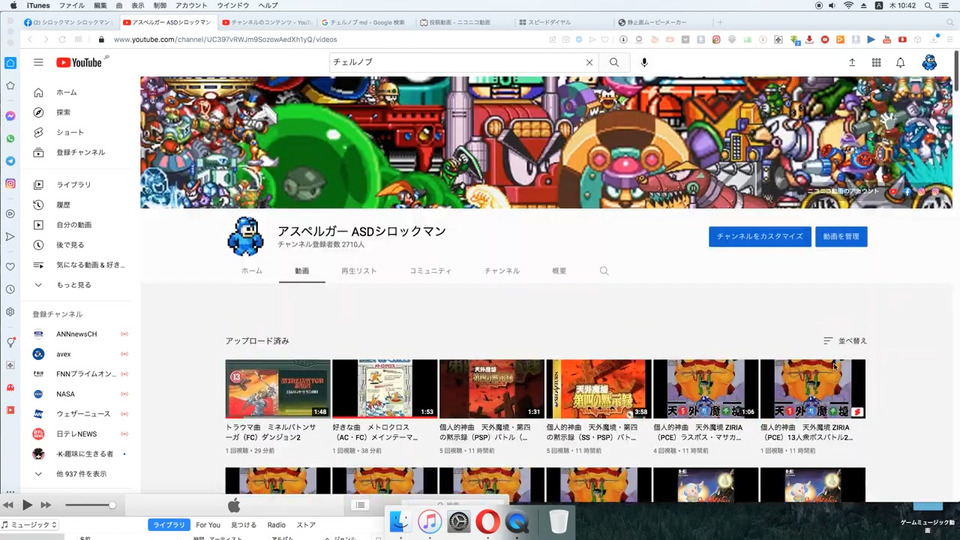Select チャンネルのコンテンツ browser tab
Screen dimensions: 960x540
click(x=266, y=22)
